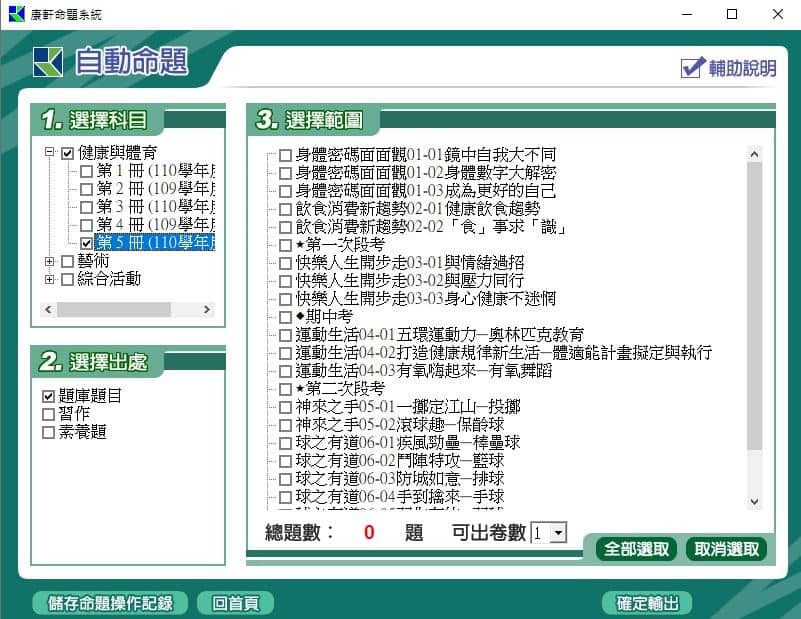
Task: Select 06-02鬥陣特攻—籃球 checkbox
Action: [286, 461]
